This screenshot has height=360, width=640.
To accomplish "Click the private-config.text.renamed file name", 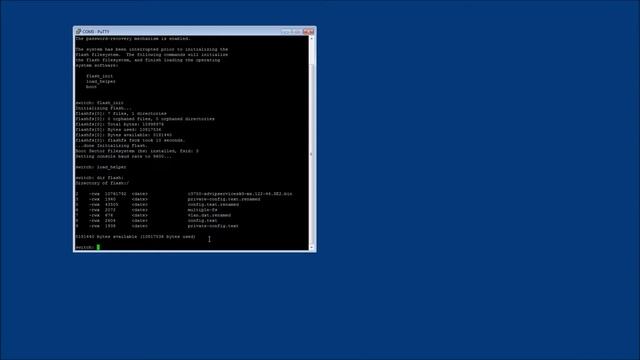I will [x=224, y=199].
